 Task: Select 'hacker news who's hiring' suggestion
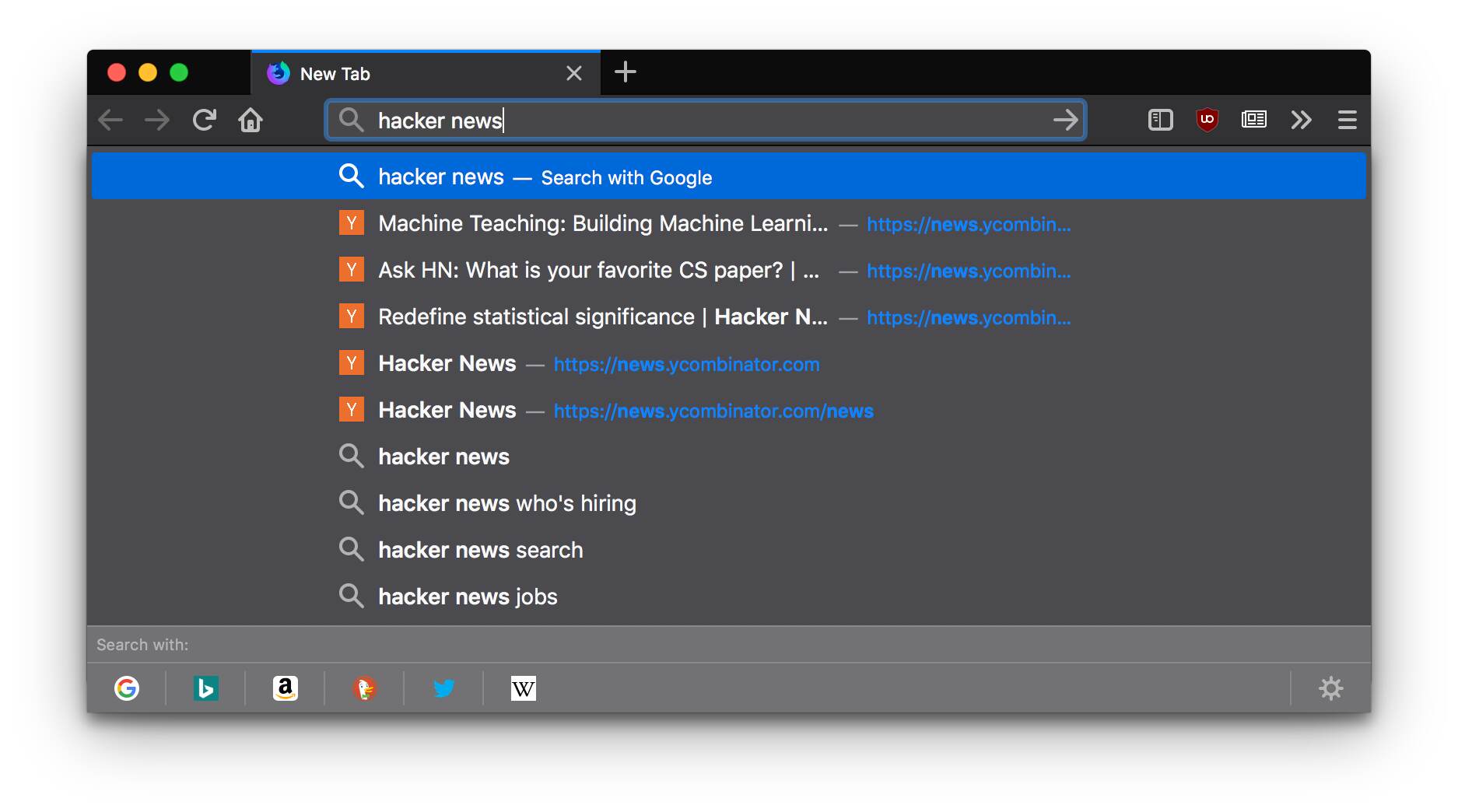(506, 503)
